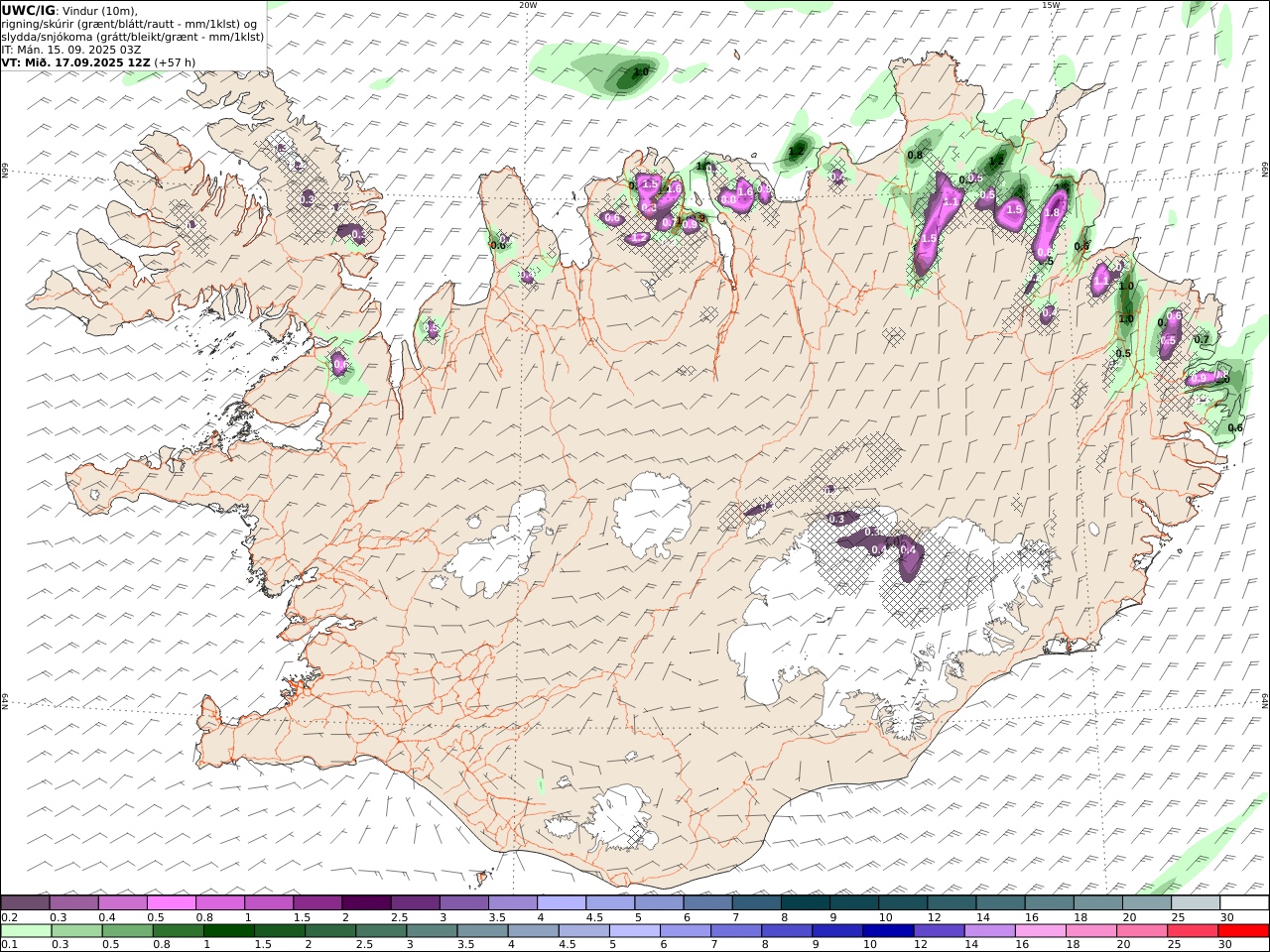
Task: Pick the rain legend swatch between 4 and 4.5
Action: click(x=533, y=930)
